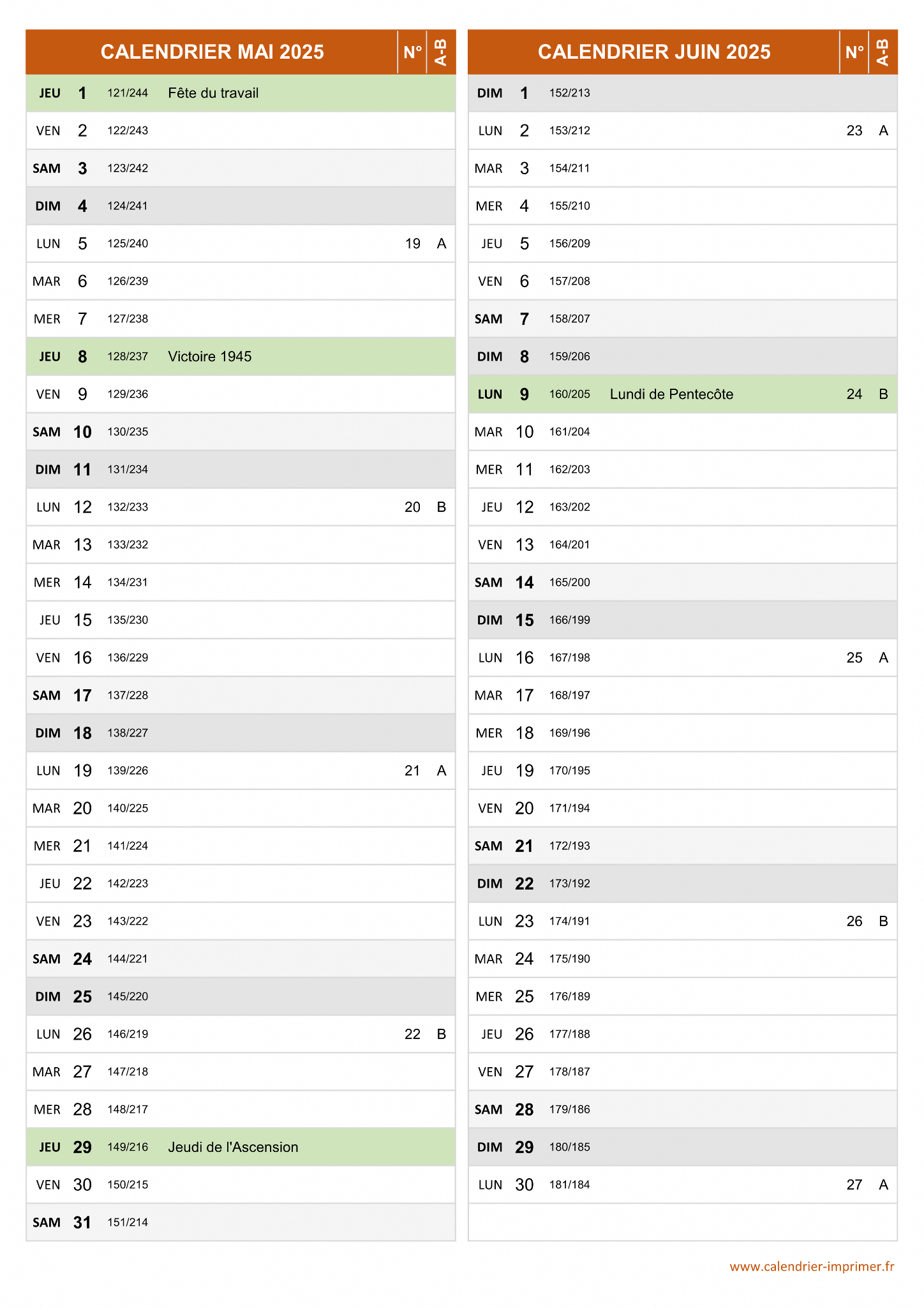Click the A-B column header for June
The height and width of the screenshot is (1307, 924).
coord(883,52)
